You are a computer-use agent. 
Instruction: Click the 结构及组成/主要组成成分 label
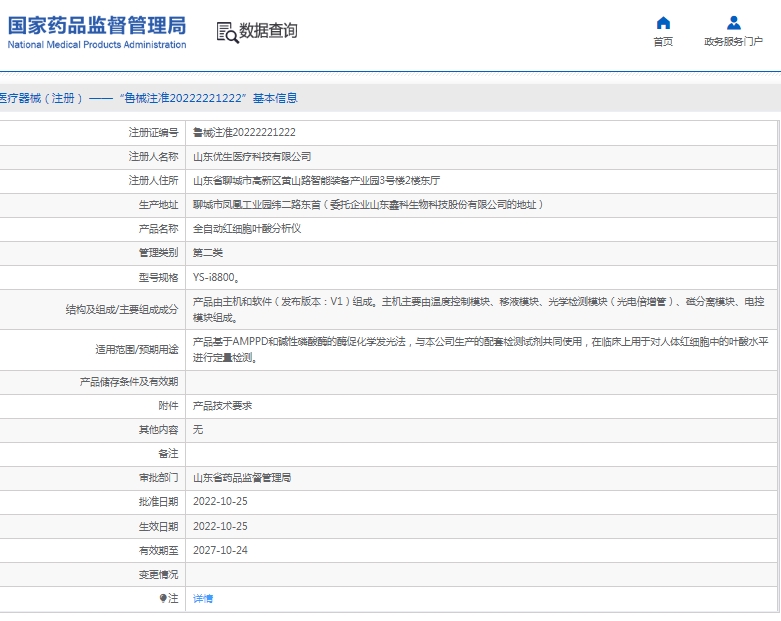click(122, 309)
